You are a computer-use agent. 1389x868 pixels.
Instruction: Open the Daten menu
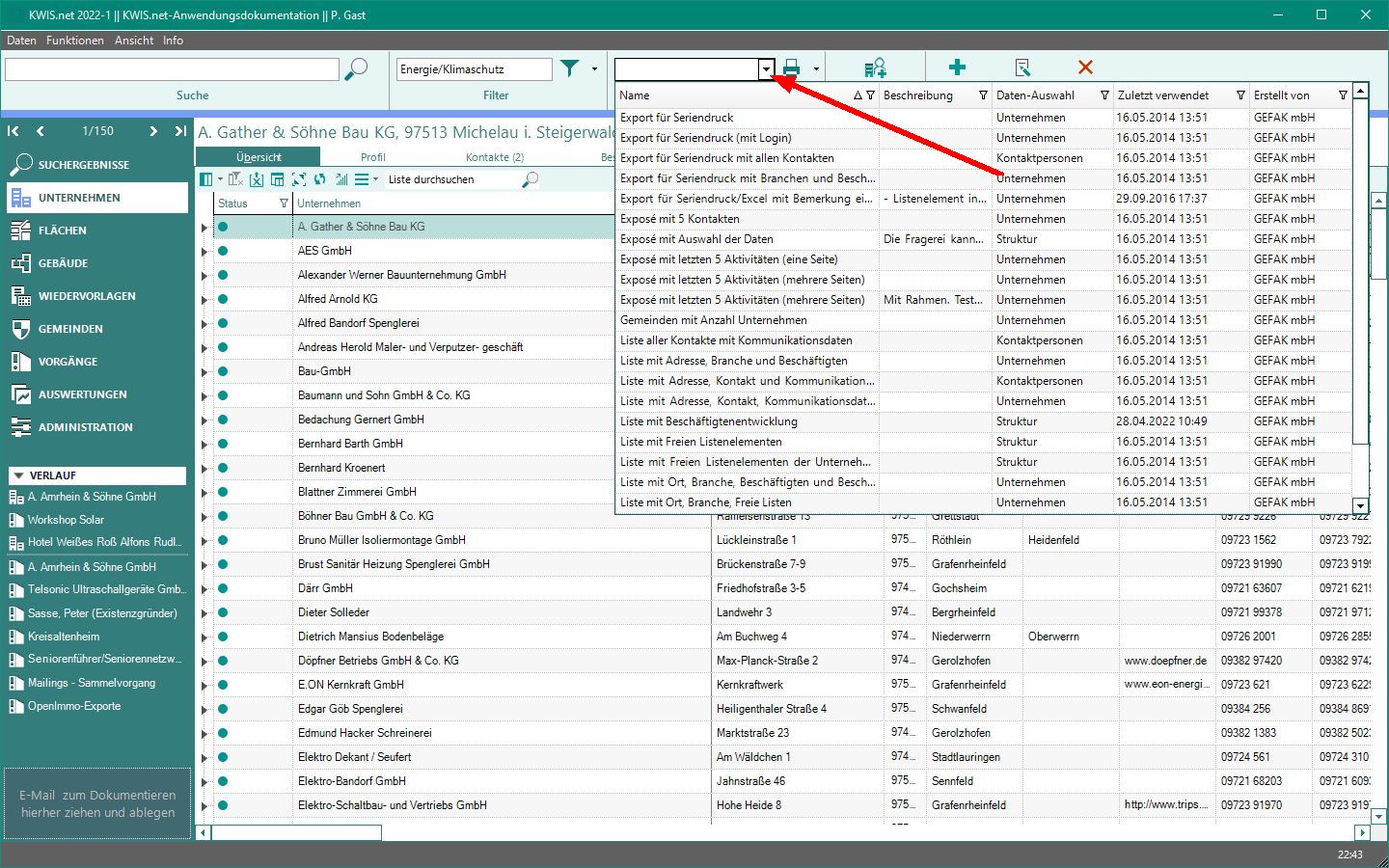click(21, 41)
